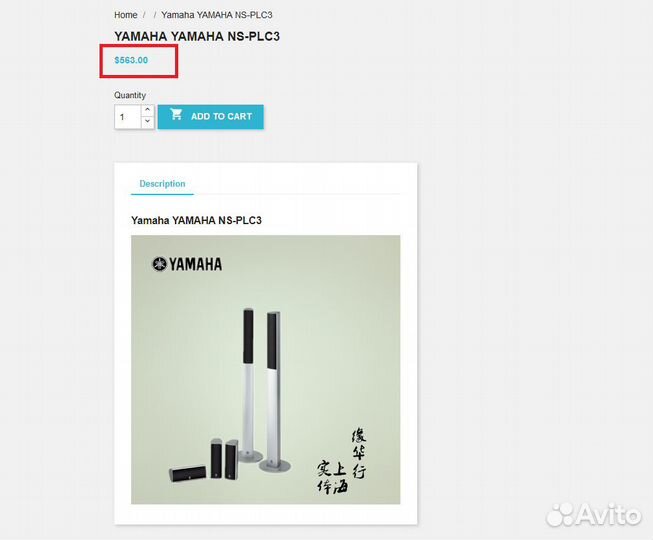
Task: Click the quantity input field
Action: [128, 117]
